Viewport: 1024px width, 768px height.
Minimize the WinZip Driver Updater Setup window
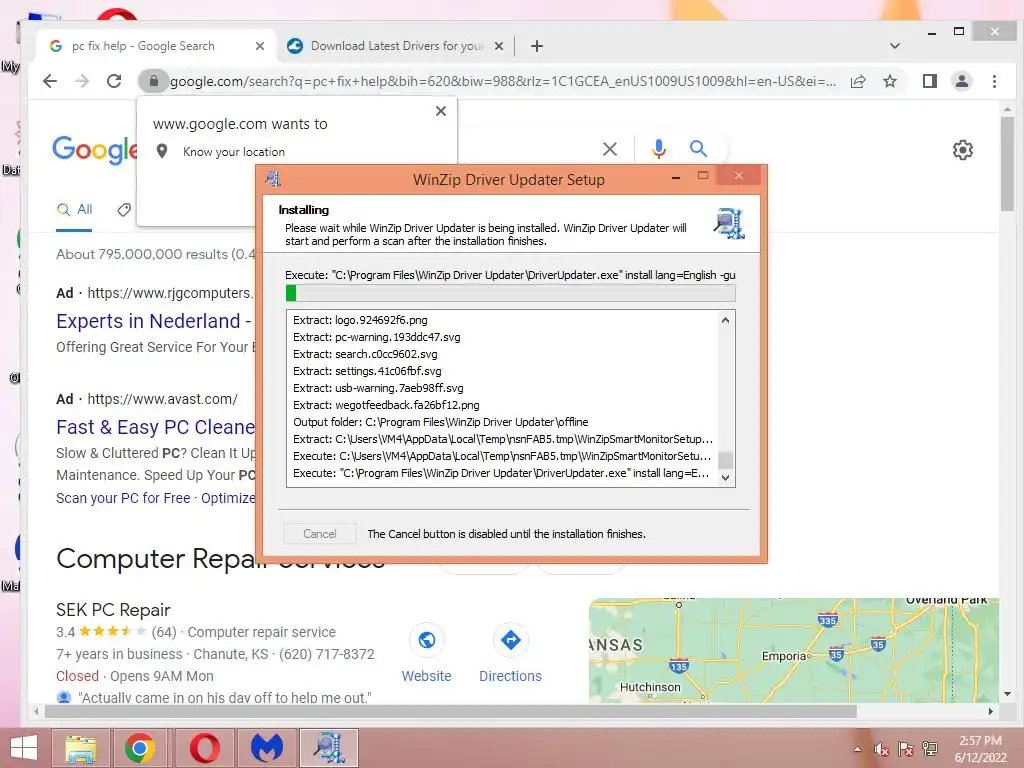pyautogui.click(x=676, y=178)
